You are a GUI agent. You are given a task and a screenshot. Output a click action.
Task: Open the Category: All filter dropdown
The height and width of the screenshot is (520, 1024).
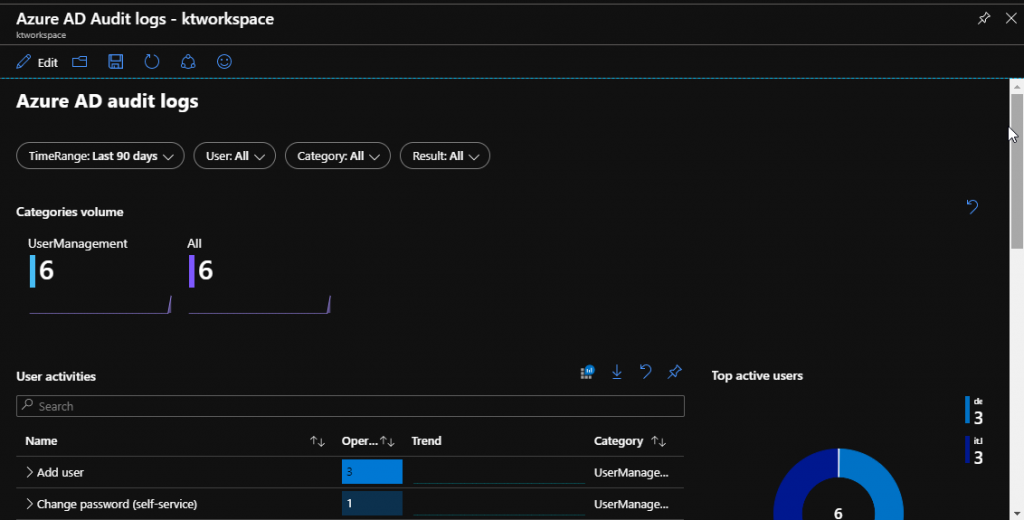tap(337, 156)
